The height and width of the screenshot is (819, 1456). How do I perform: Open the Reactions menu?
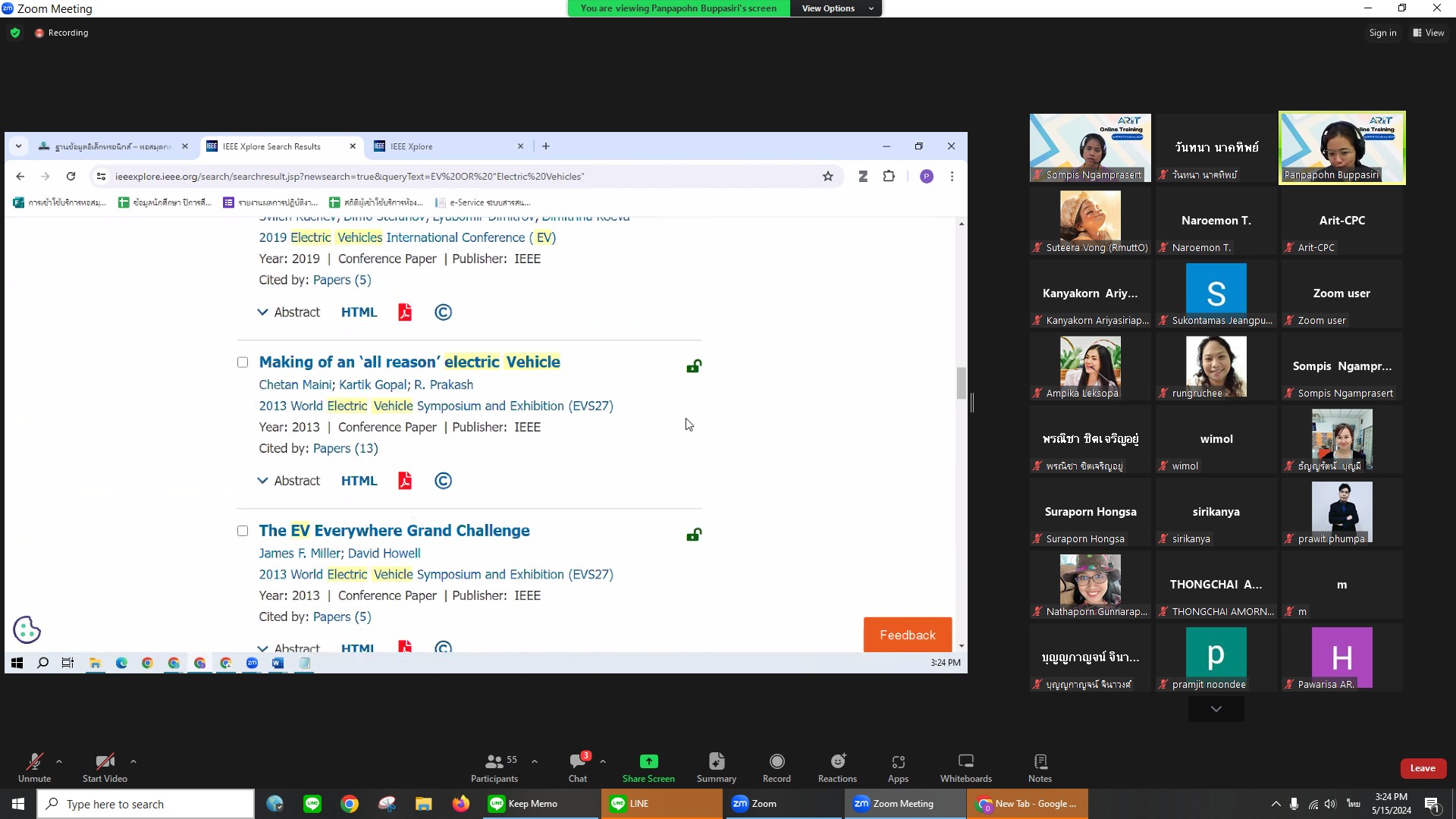837,767
